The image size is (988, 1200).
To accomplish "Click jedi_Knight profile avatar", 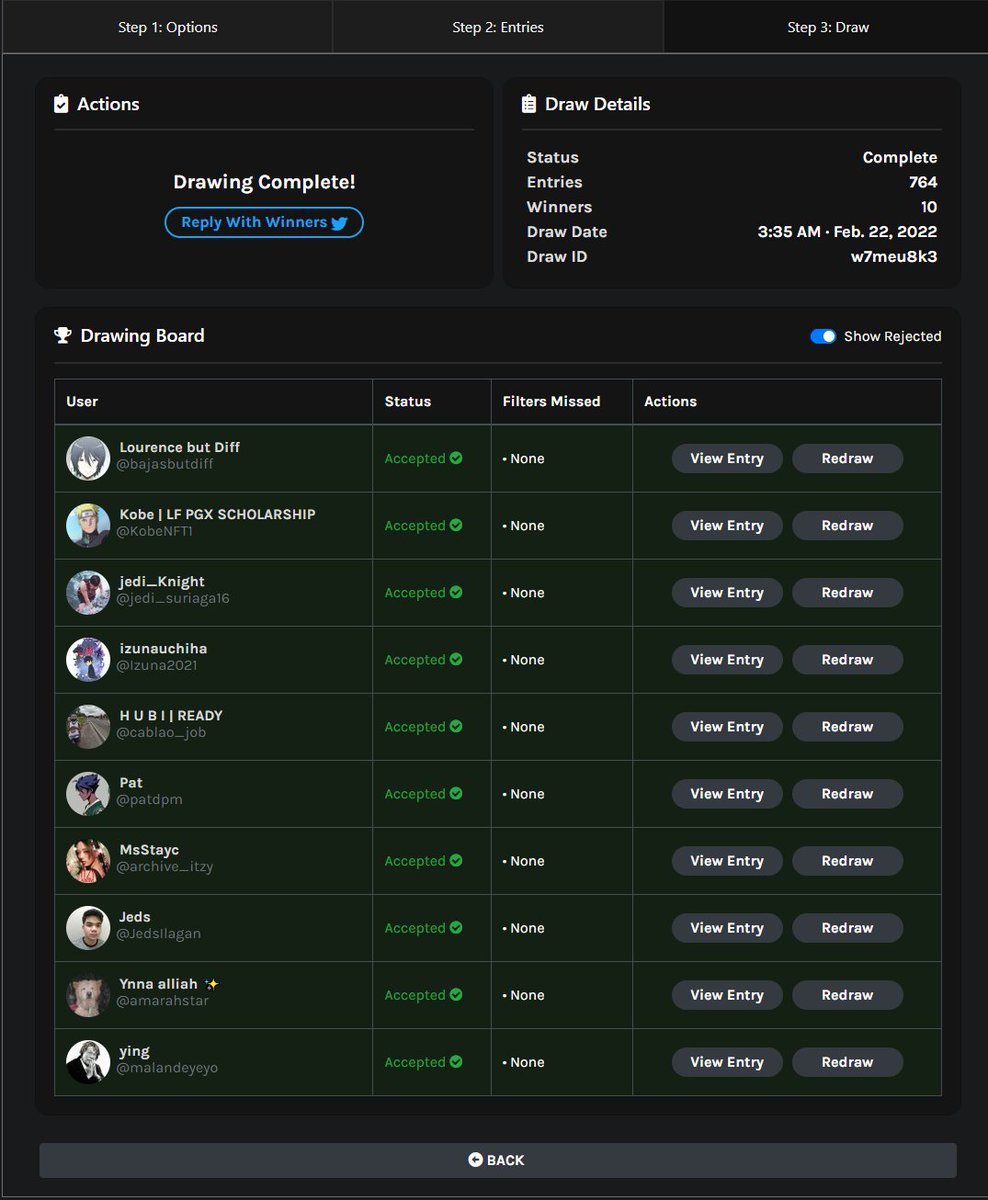I will [x=88, y=592].
